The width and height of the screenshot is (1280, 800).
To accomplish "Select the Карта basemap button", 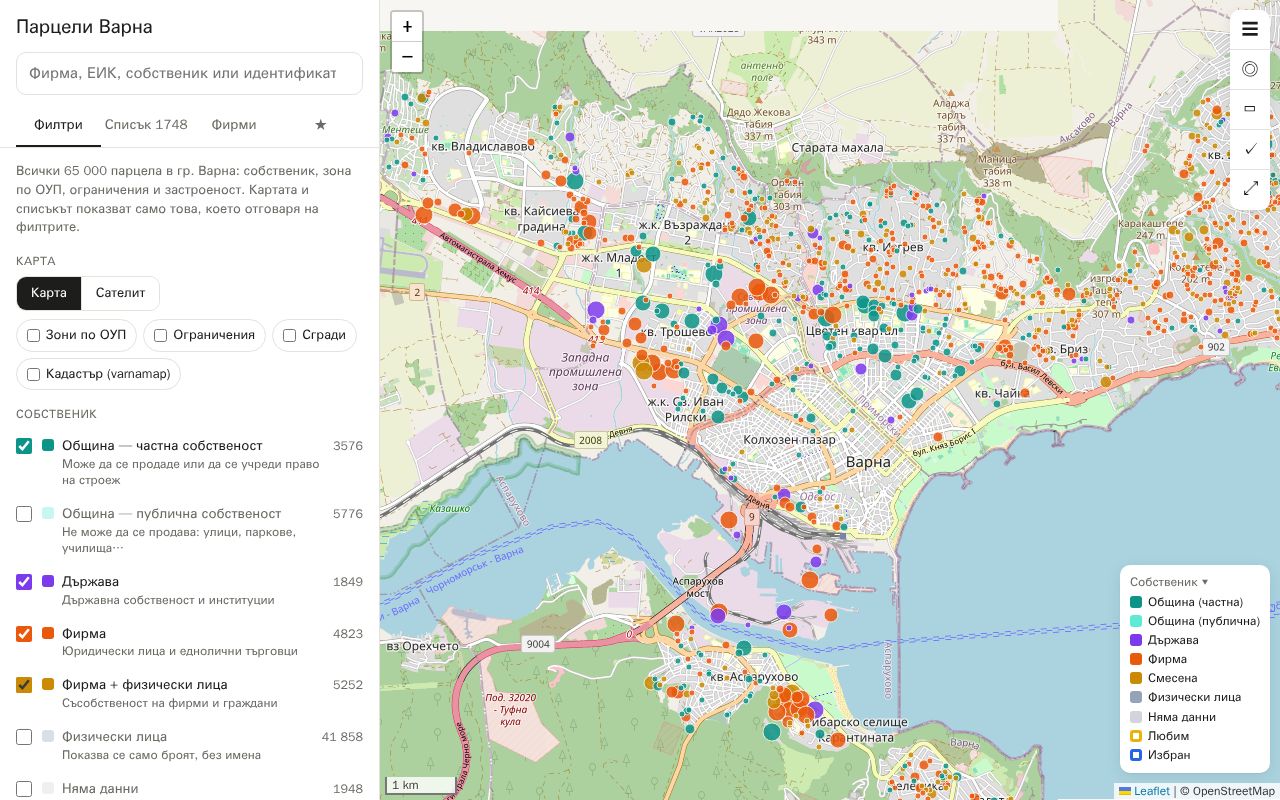I will [x=49, y=293].
